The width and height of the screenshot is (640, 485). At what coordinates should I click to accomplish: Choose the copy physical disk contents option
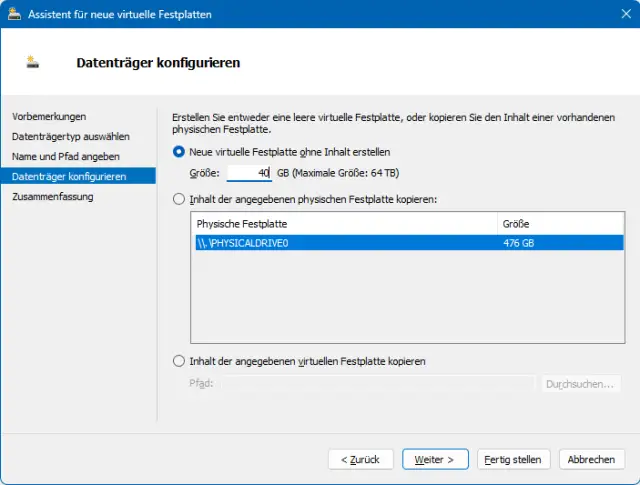(x=180, y=200)
